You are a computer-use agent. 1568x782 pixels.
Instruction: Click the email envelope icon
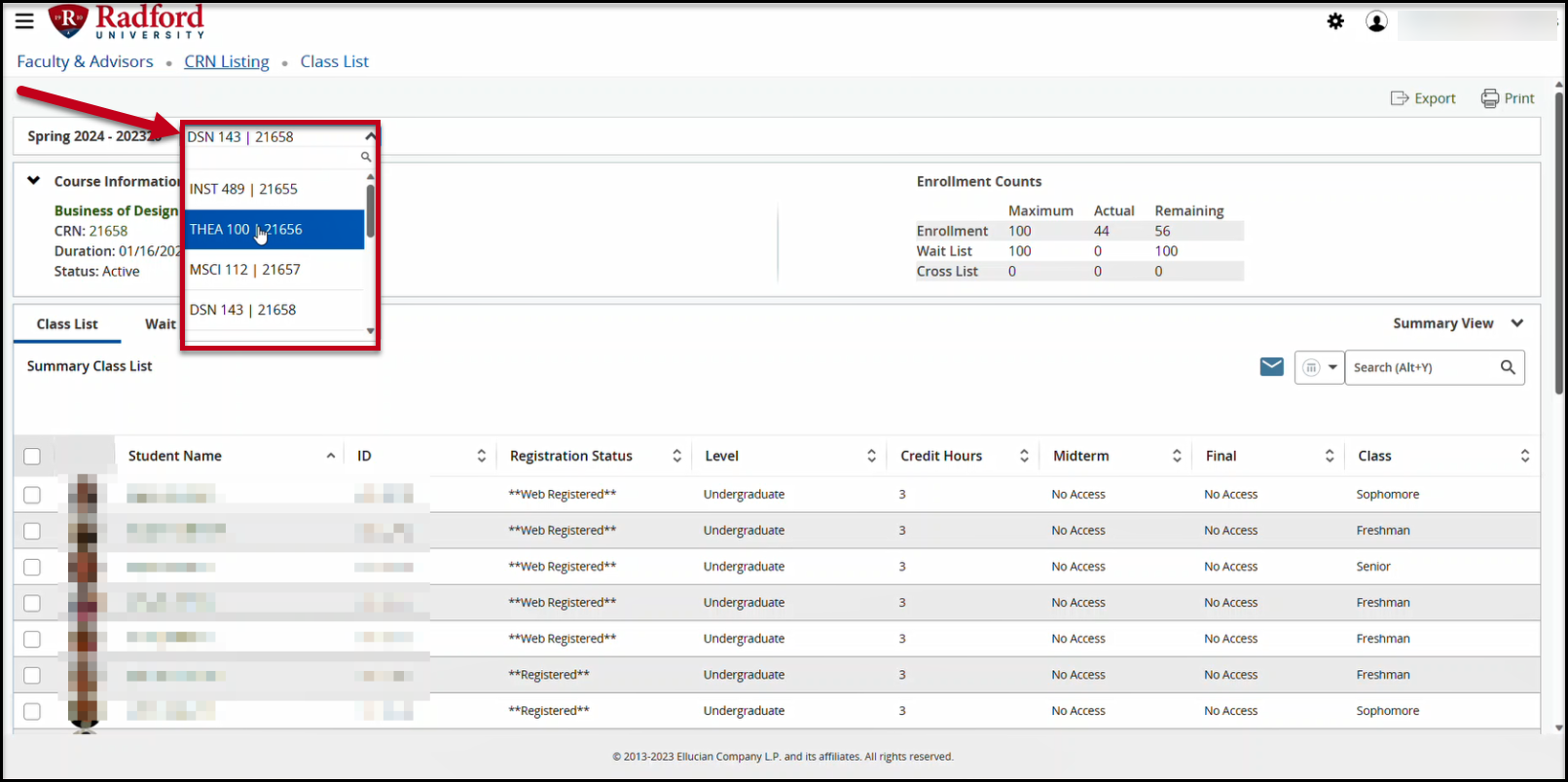[x=1271, y=367]
